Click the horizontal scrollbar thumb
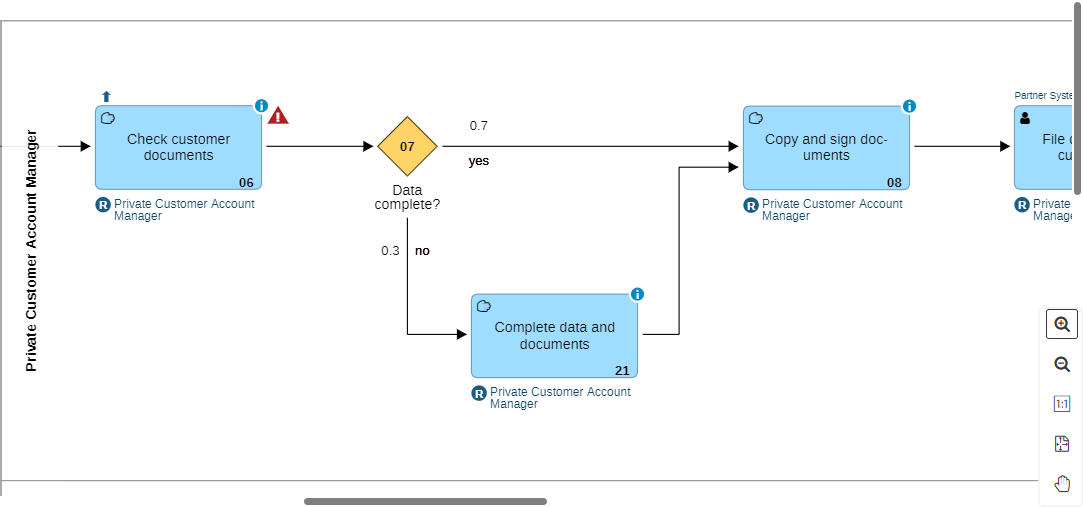The width and height of the screenshot is (1083, 507). point(425,501)
